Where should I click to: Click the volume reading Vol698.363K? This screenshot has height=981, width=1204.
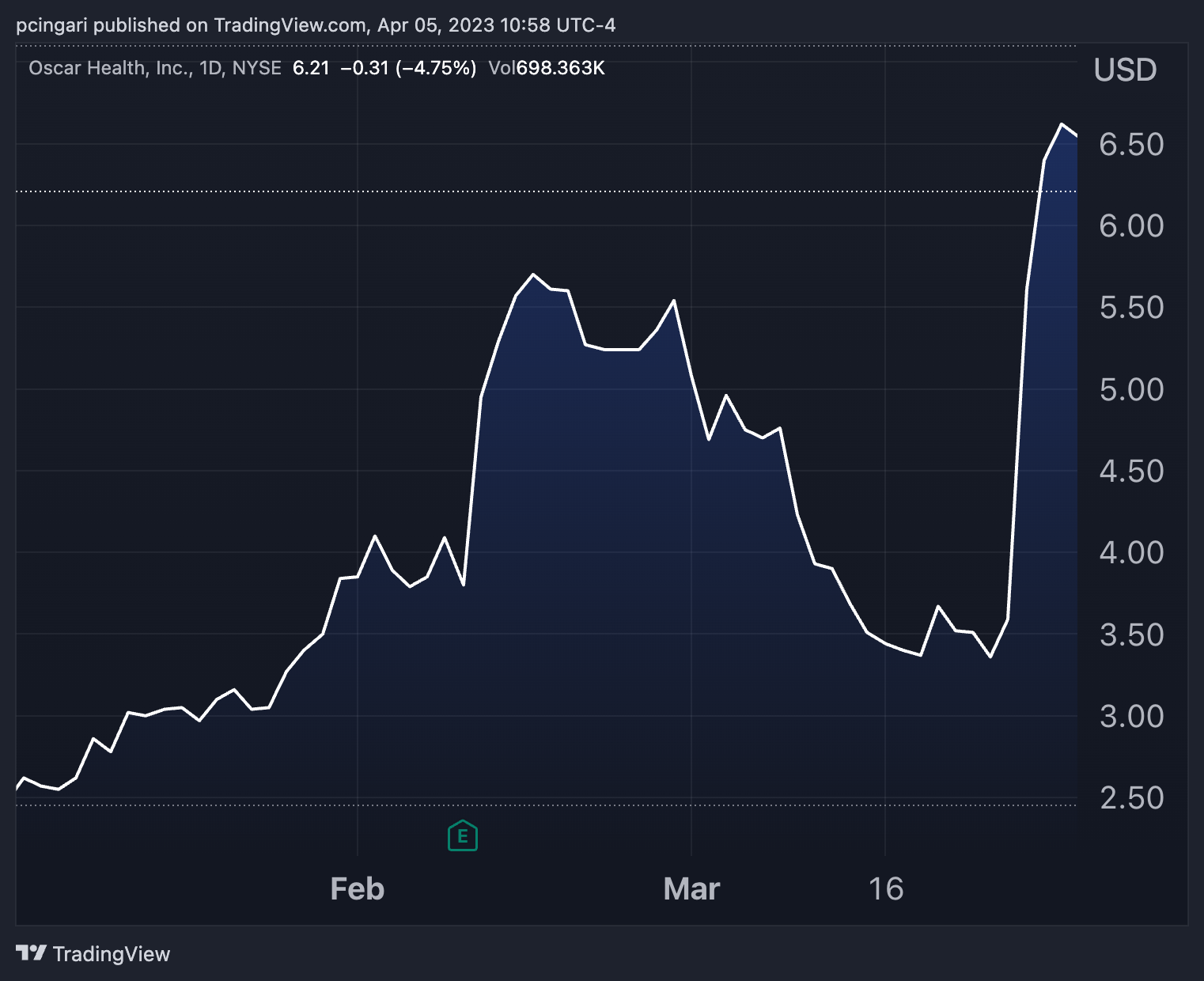[547, 68]
